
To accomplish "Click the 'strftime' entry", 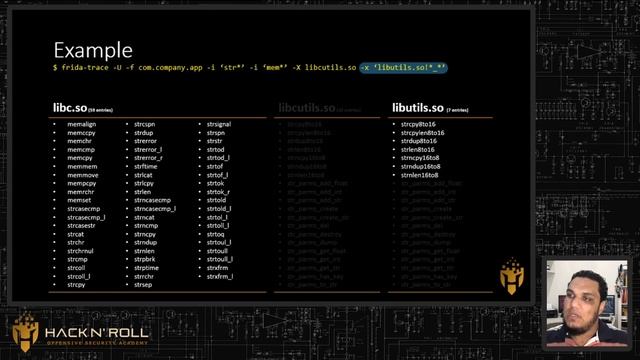I will (146, 167).
